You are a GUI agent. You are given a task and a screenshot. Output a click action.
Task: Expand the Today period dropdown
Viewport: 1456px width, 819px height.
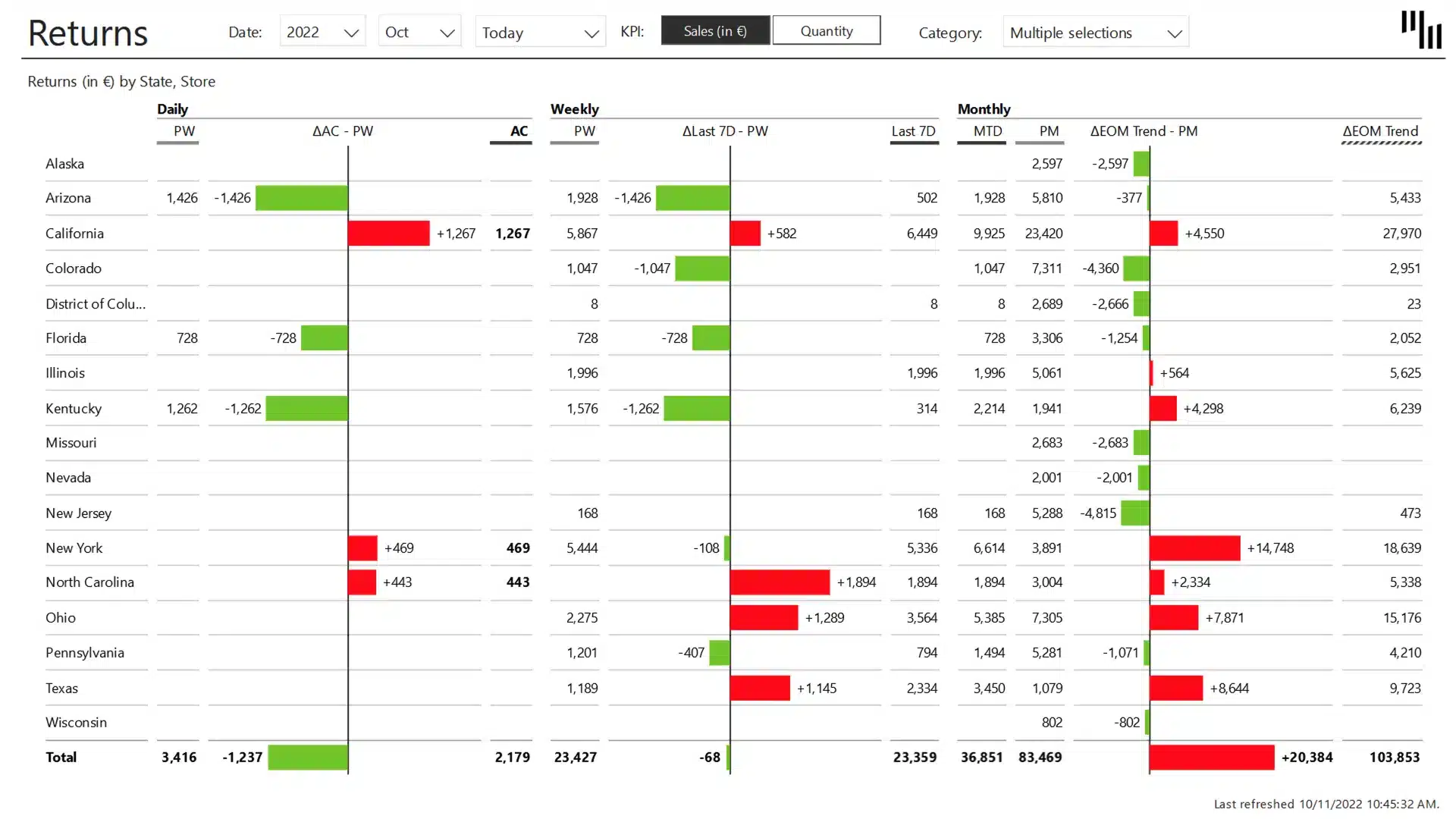[x=540, y=32]
